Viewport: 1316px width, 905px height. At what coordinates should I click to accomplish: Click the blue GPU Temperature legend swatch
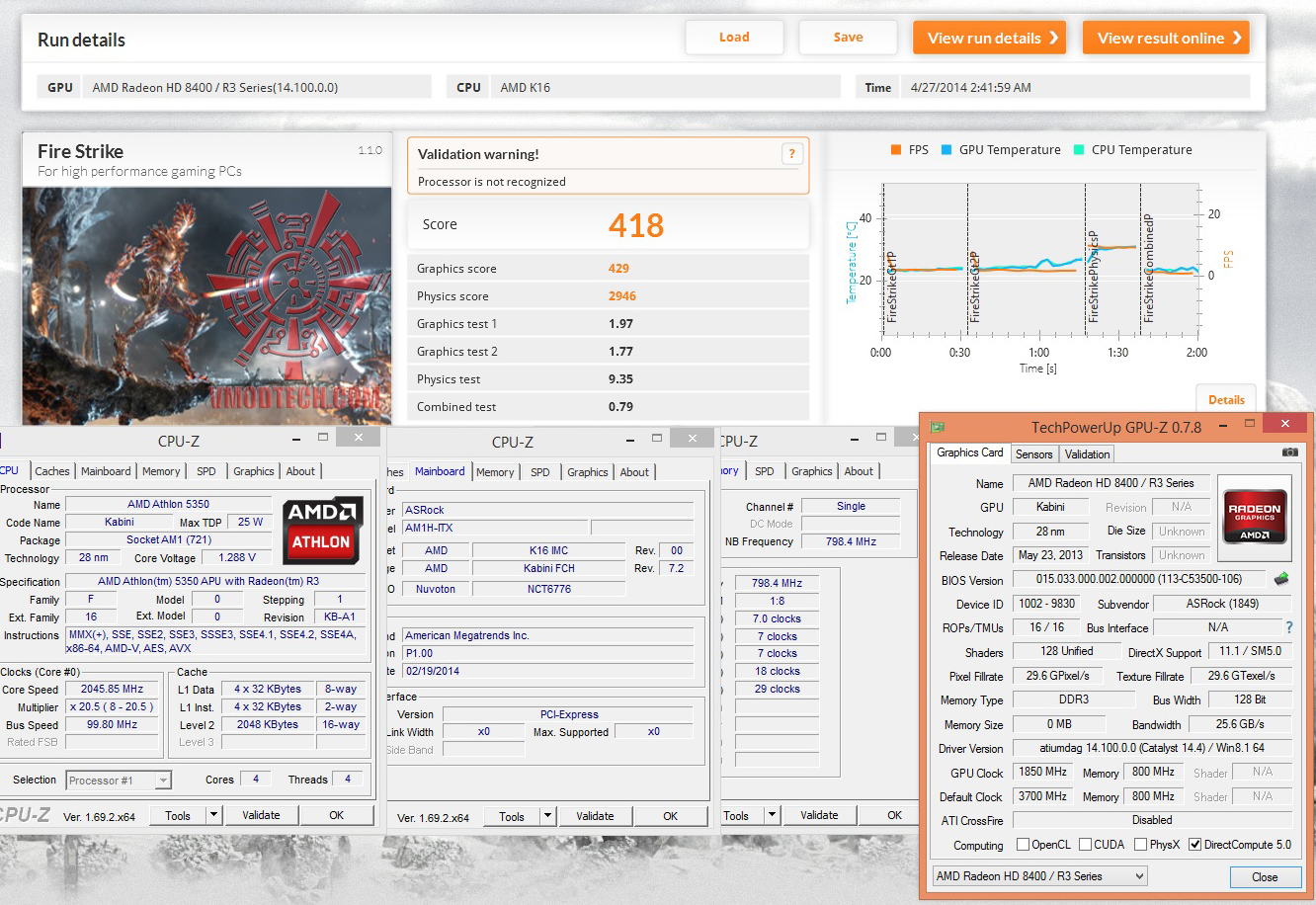coord(946,150)
